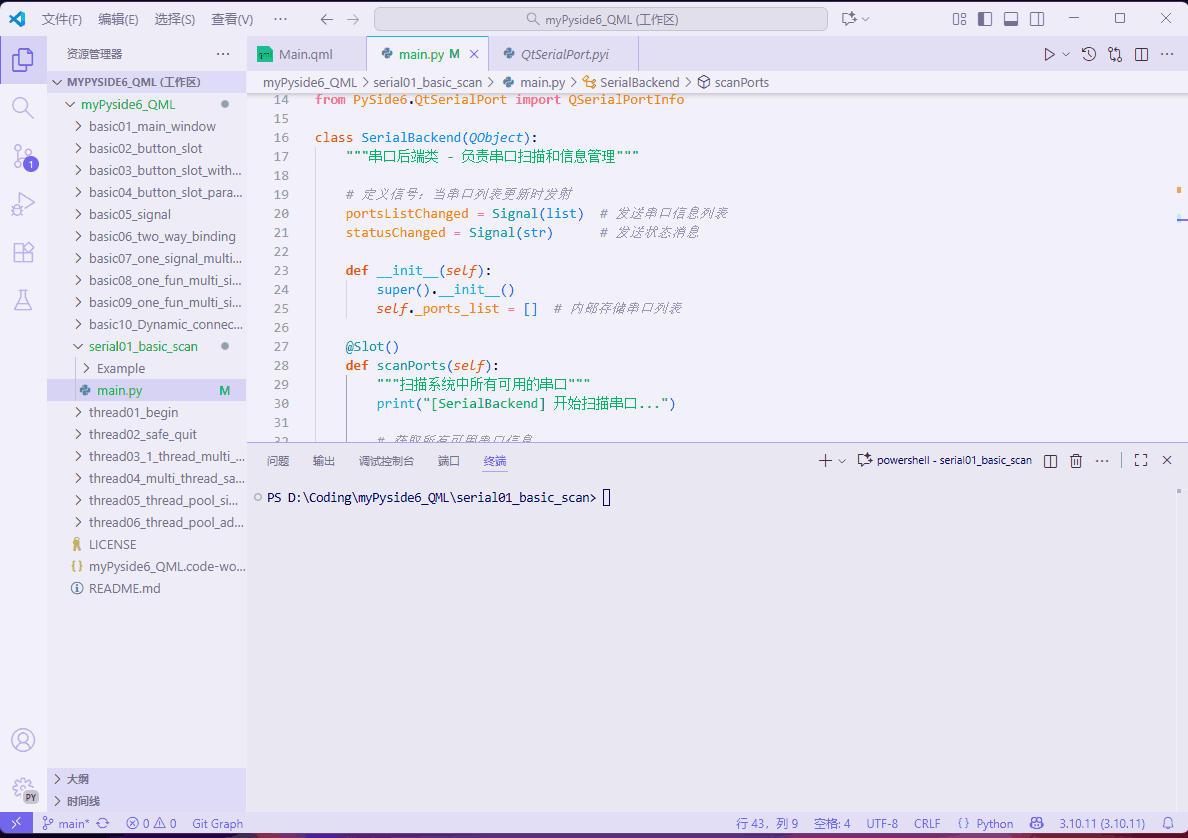Open Copilot chat icon in title bar
This screenshot has height=838, width=1188.
[849, 19]
